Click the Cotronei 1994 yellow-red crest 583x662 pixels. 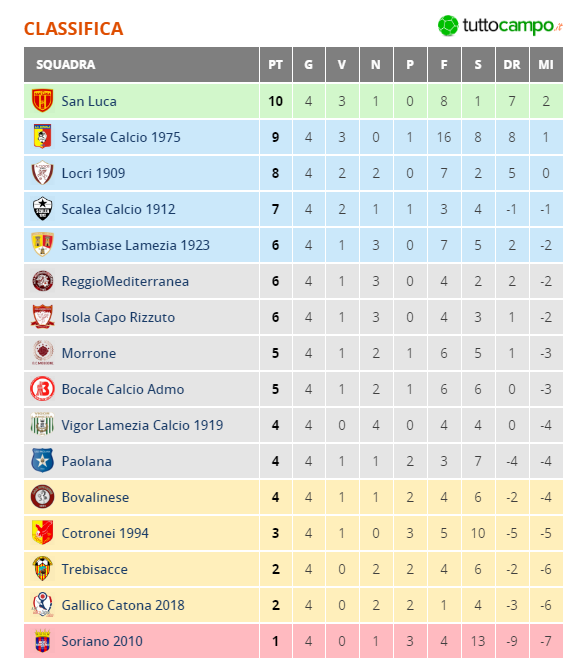[43, 533]
